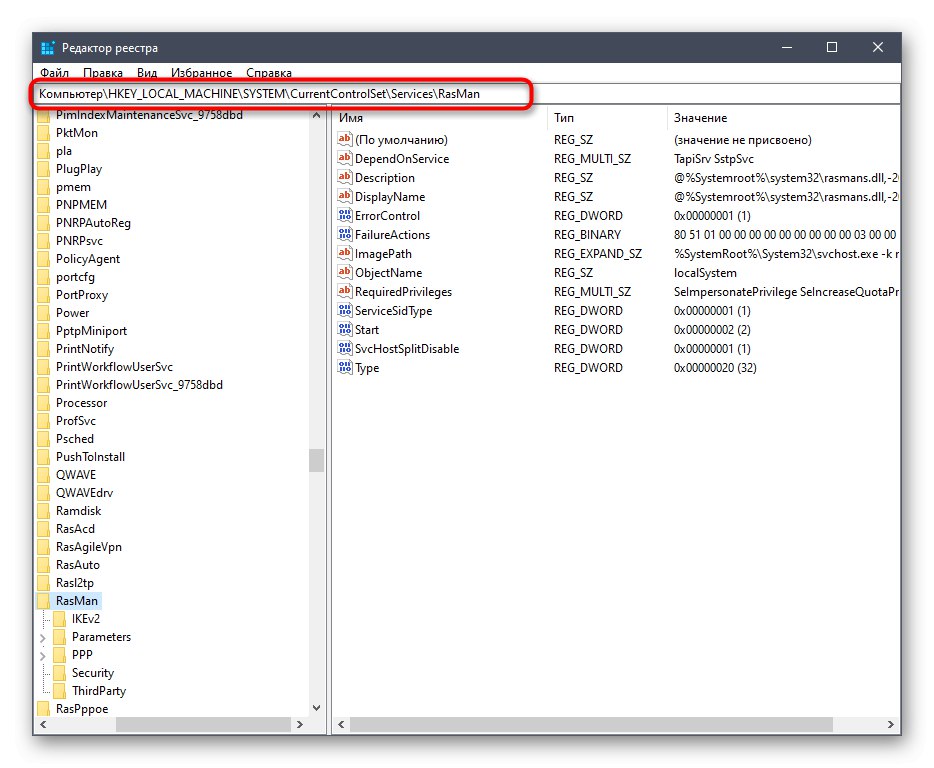Click the Registry Editor title bar icon
Viewport: 934px width, 768px height.
pos(48,48)
